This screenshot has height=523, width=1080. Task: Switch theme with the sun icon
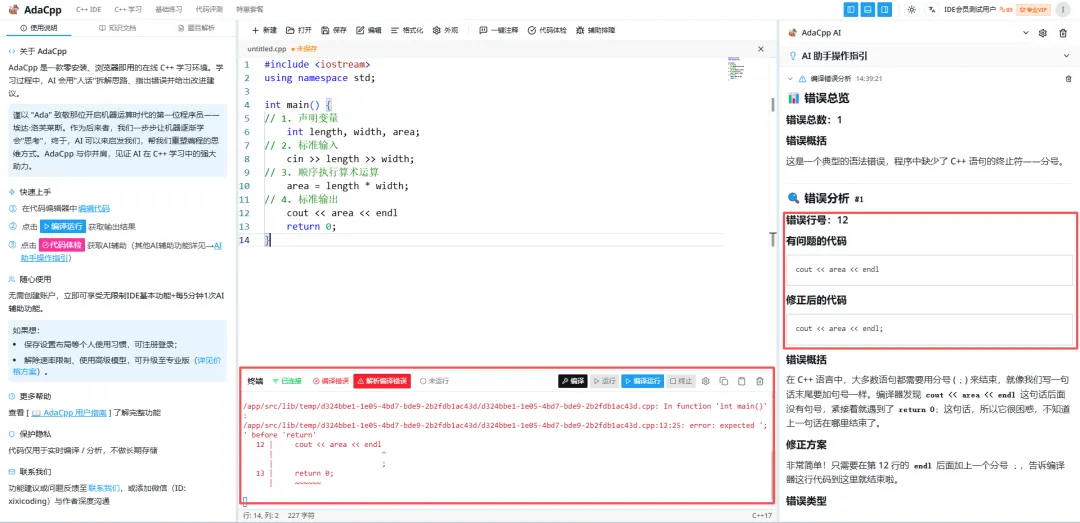tap(912, 10)
